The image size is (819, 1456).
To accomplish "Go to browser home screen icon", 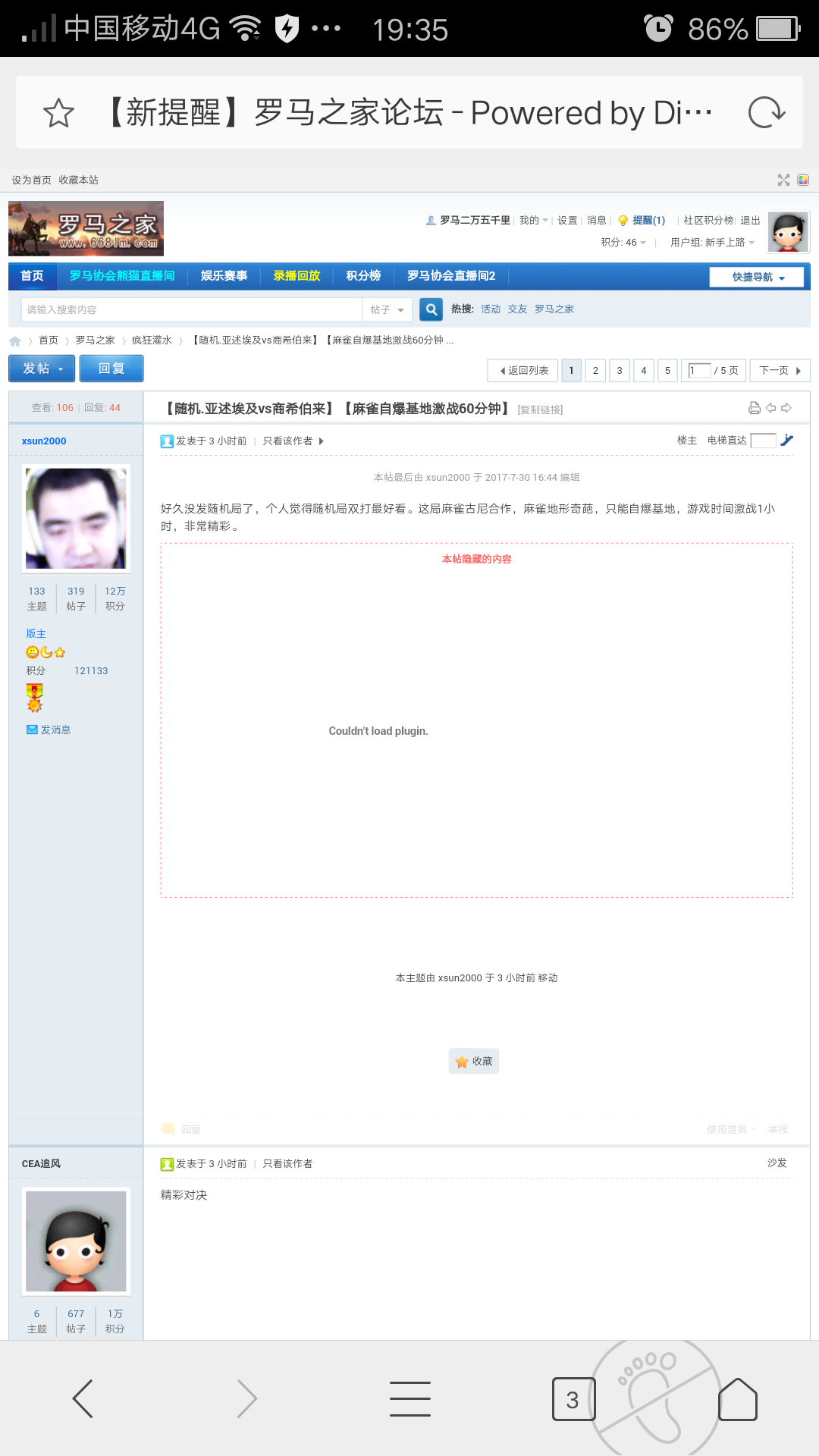I will pos(738,1399).
